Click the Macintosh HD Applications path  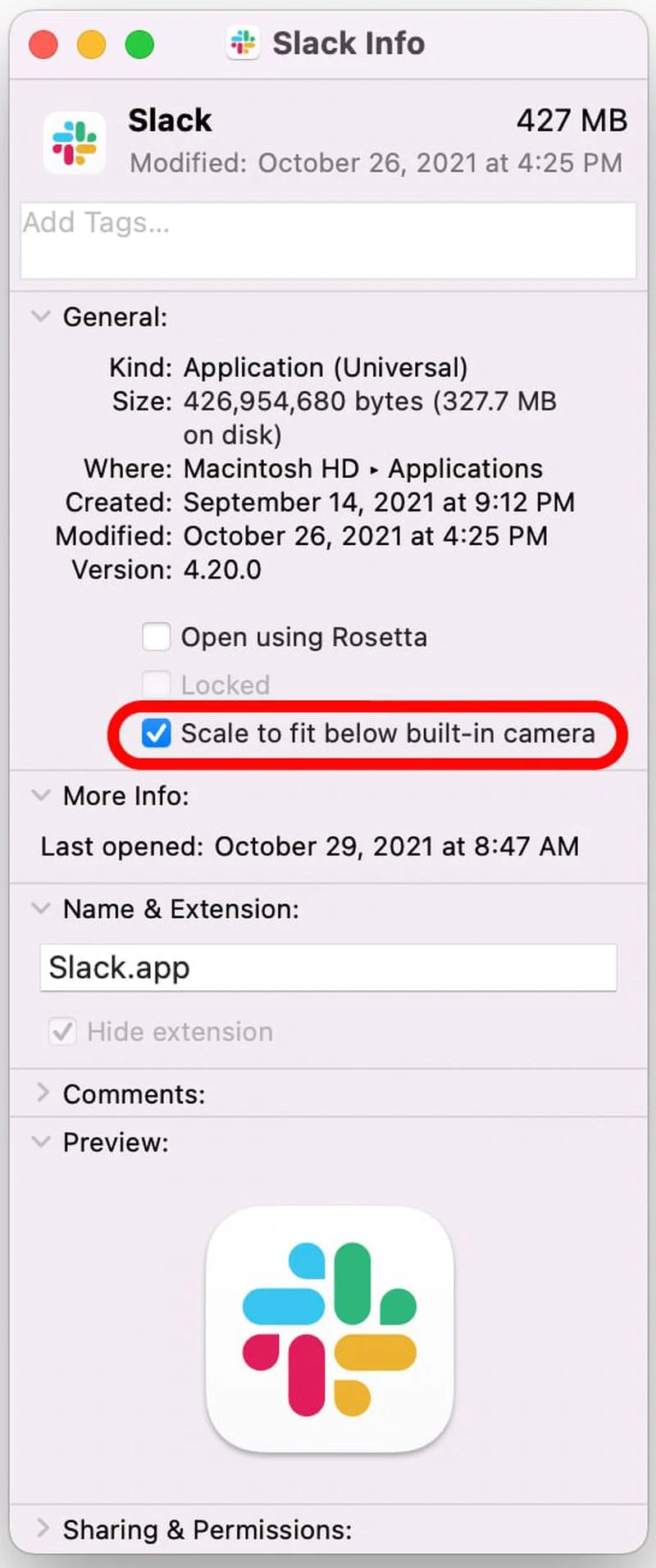363,469
